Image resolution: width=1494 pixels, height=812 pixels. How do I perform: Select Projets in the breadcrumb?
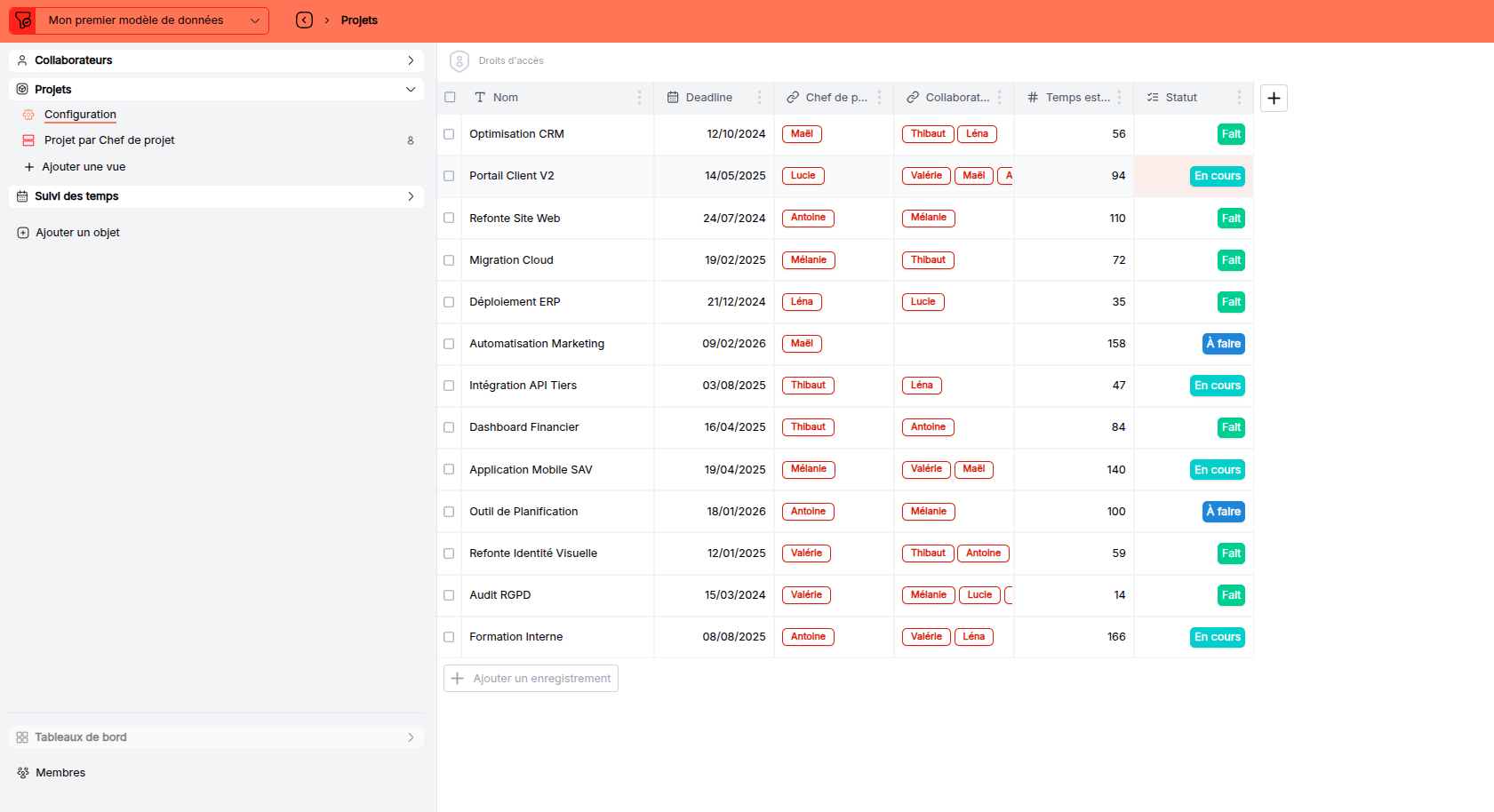(x=359, y=20)
